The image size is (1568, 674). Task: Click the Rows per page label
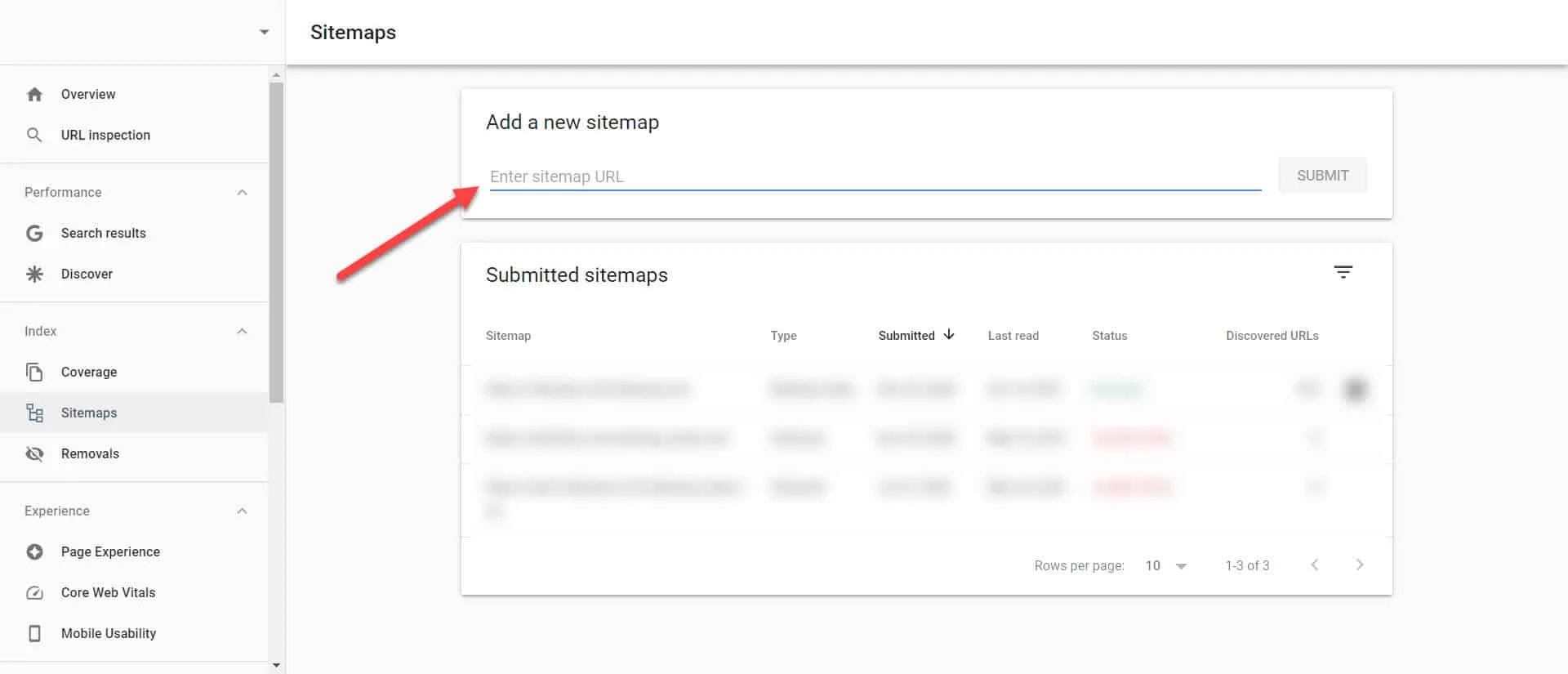(x=1079, y=565)
